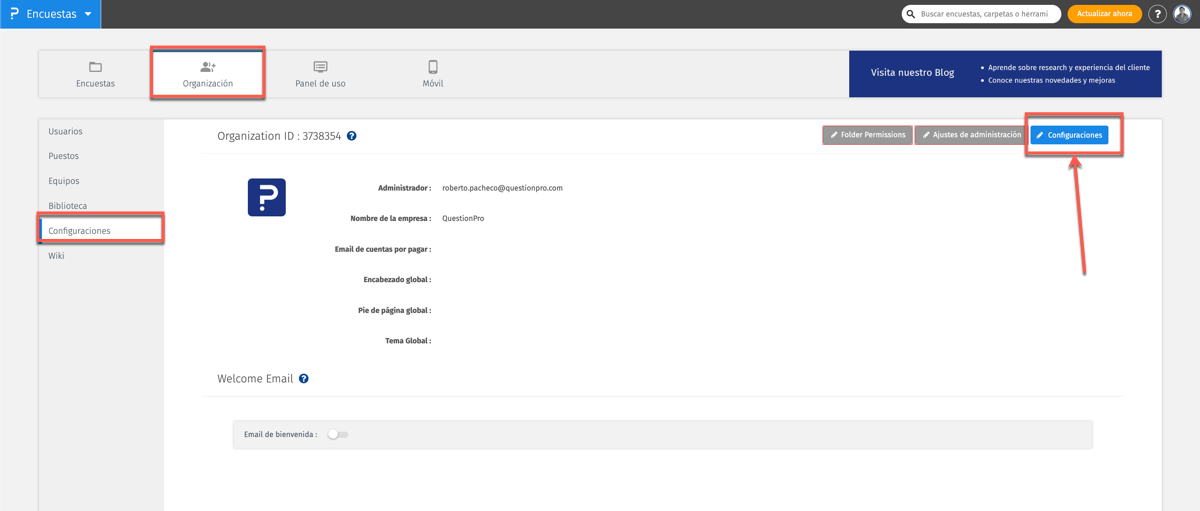The height and width of the screenshot is (511, 1200).
Task: Click the company name QuestionPro text
Action: tap(463, 218)
